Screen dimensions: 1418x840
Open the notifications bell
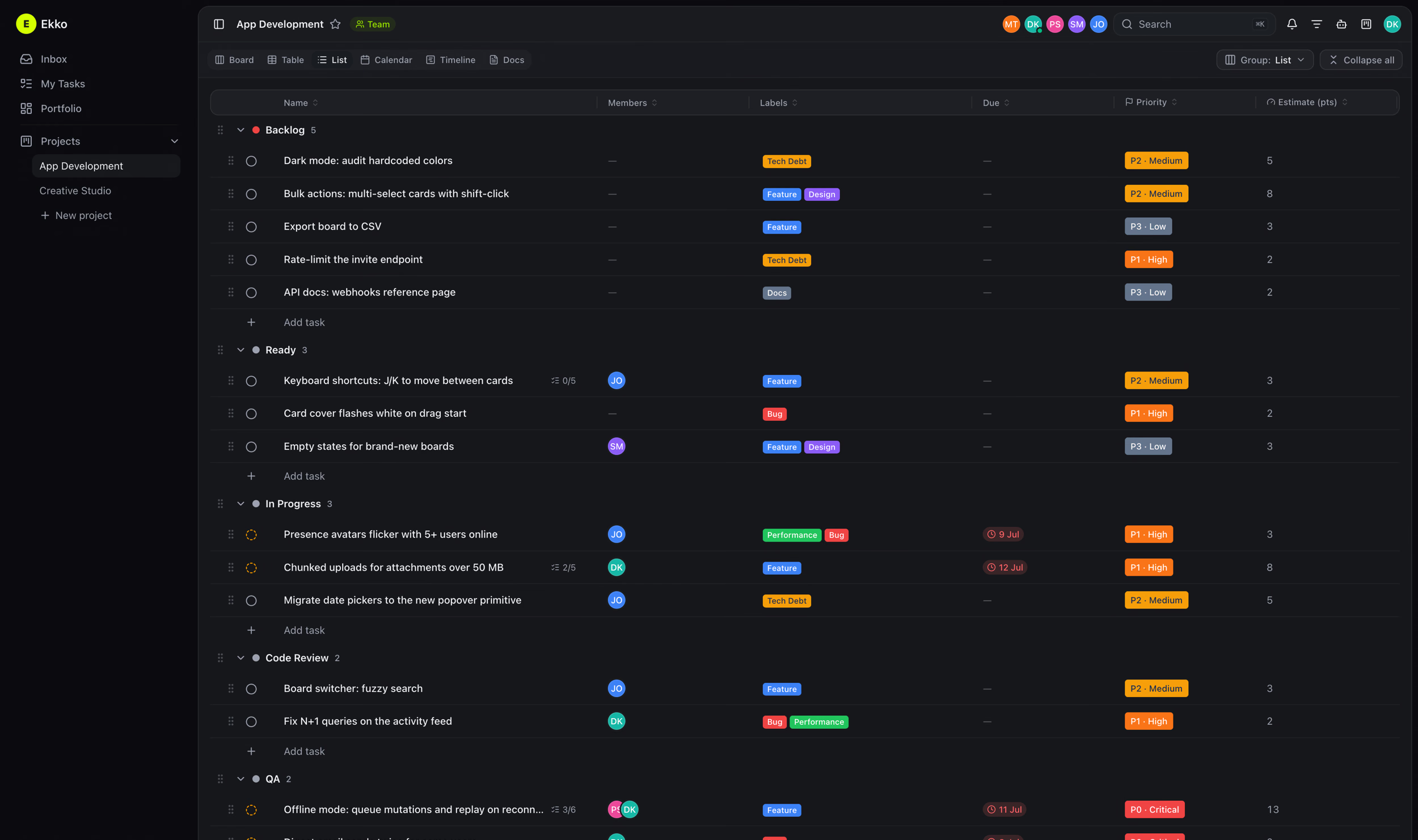(1292, 24)
